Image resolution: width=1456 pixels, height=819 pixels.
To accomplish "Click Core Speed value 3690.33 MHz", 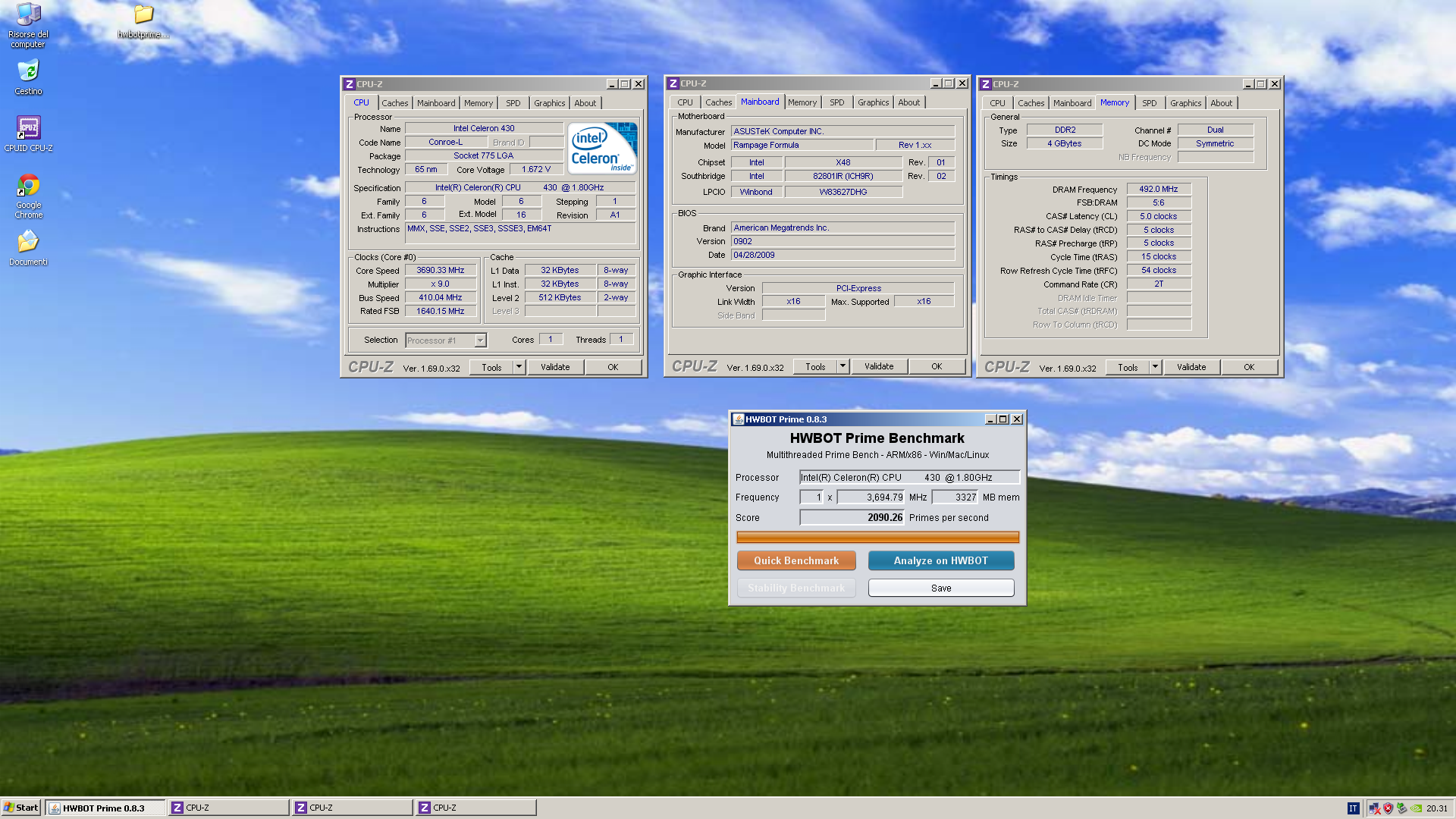I will point(441,270).
